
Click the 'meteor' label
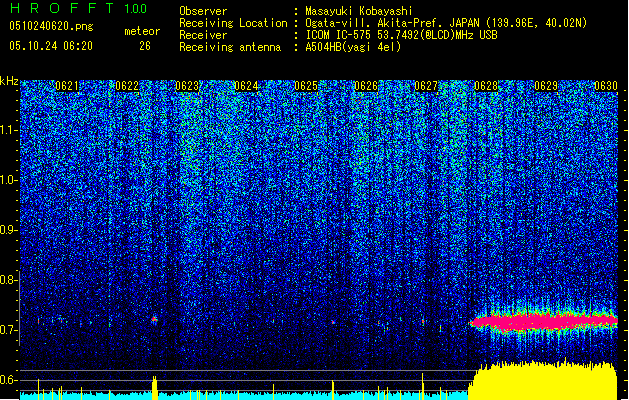[x=142, y=31]
